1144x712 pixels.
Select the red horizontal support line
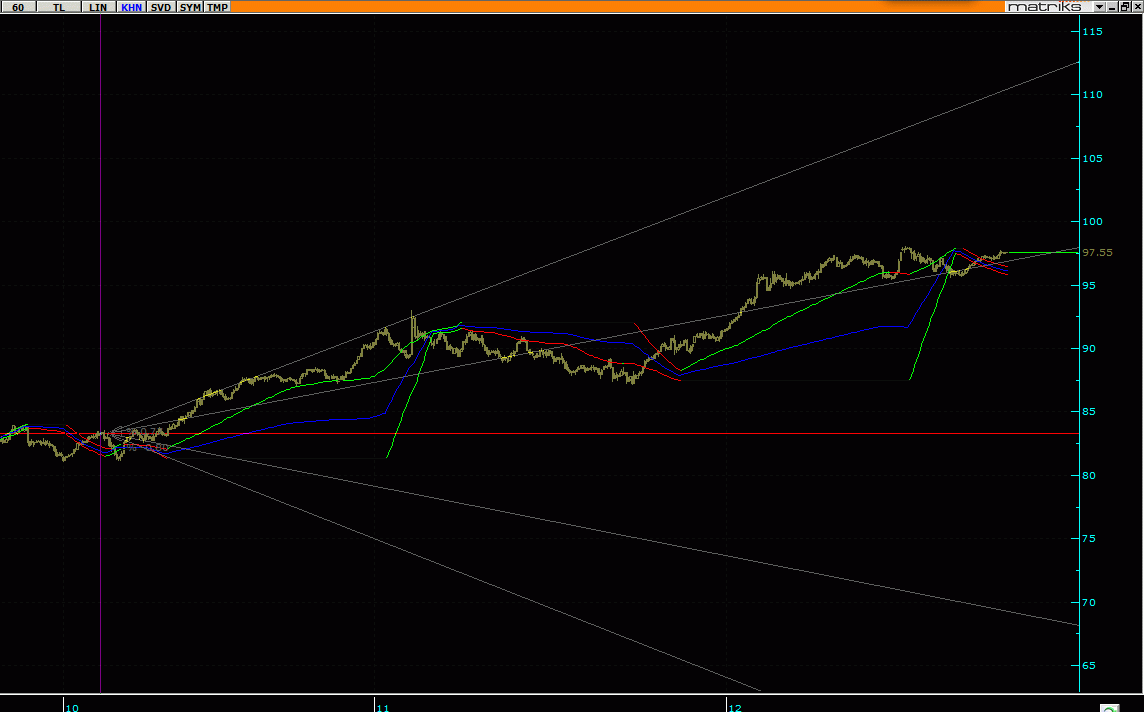point(540,433)
